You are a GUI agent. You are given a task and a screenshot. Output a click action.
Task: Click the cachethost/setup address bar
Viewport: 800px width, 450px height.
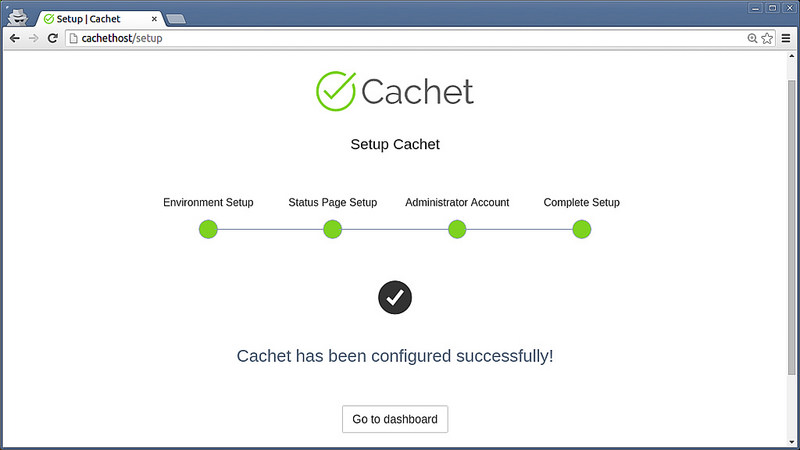coord(400,38)
